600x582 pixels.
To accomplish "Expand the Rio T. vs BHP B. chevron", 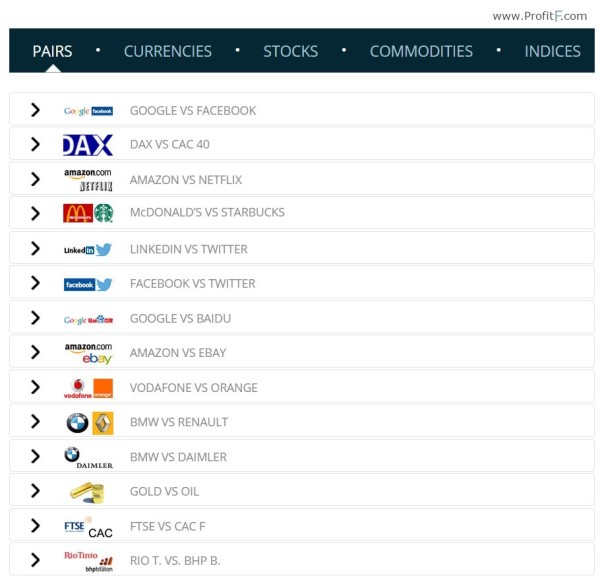I will [35, 560].
